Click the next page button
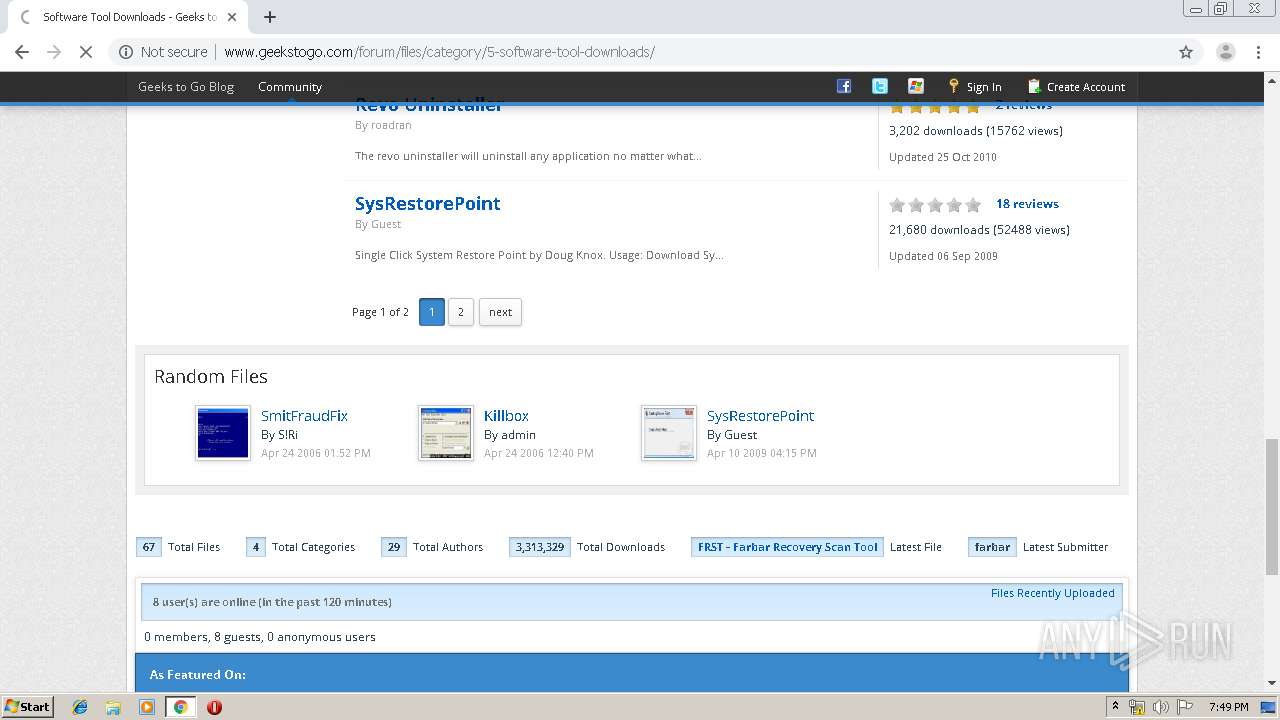1280x720 pixels. (500, 312)
